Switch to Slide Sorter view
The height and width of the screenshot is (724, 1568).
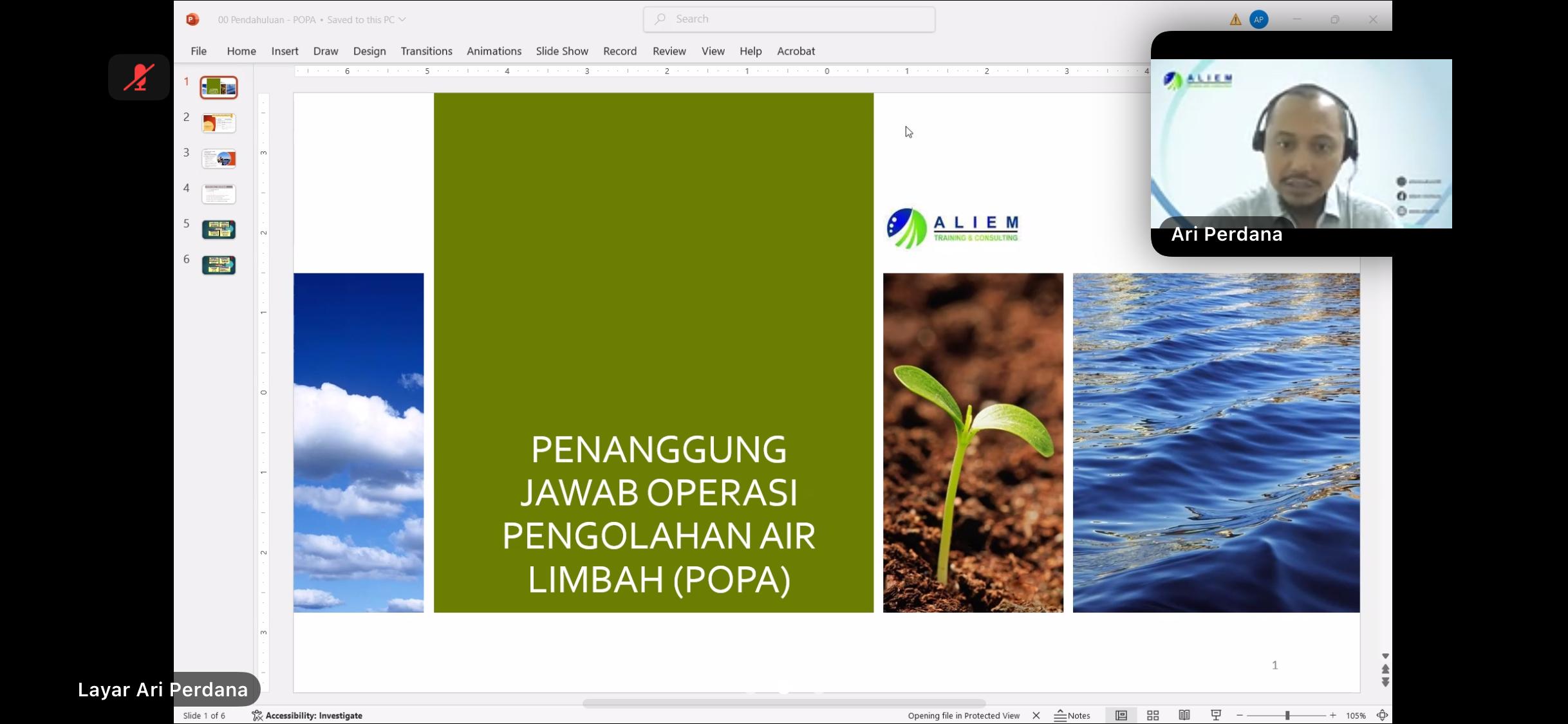pyautogui.click(x=1153, y=715)
